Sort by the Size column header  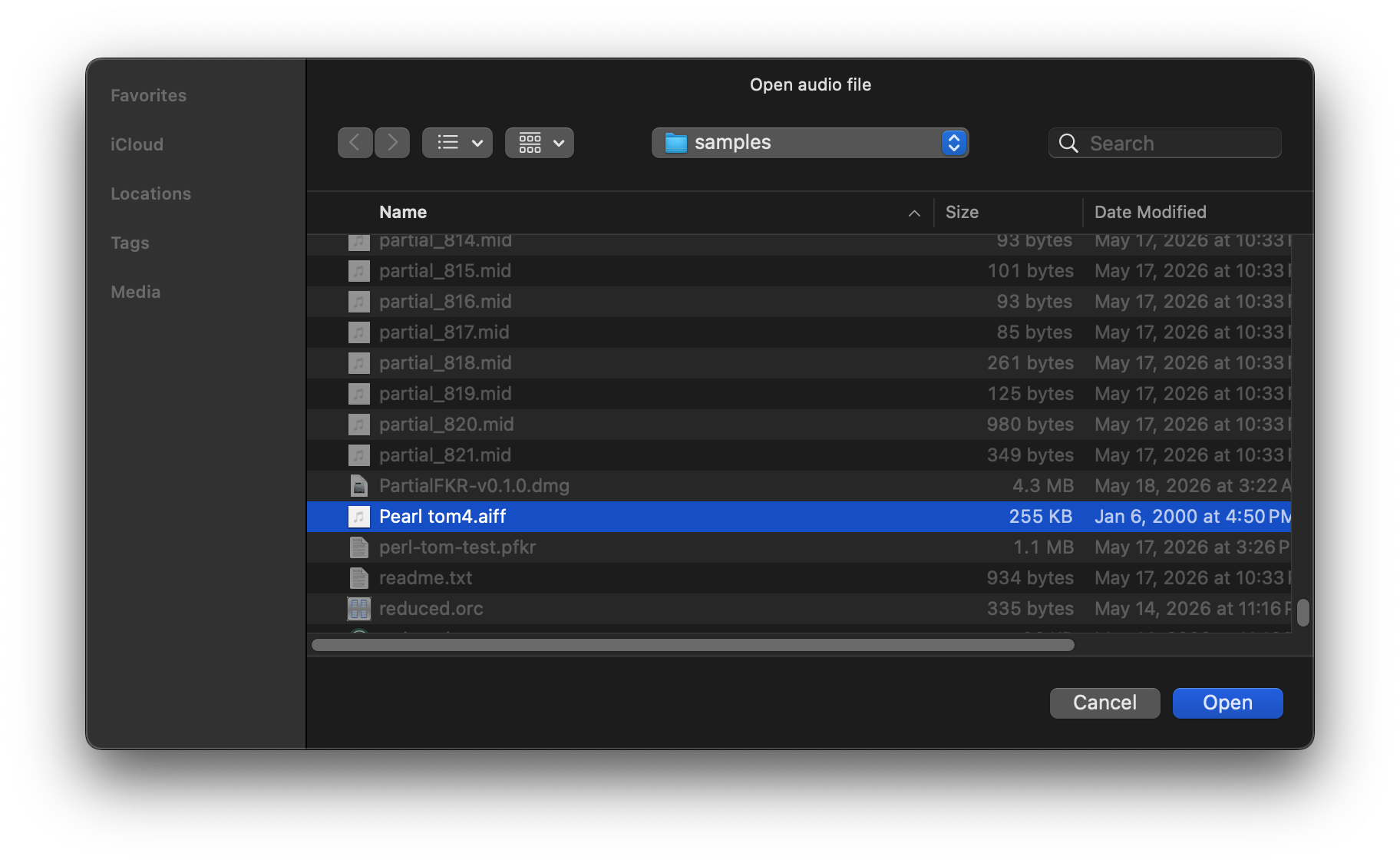pos(962,212)
